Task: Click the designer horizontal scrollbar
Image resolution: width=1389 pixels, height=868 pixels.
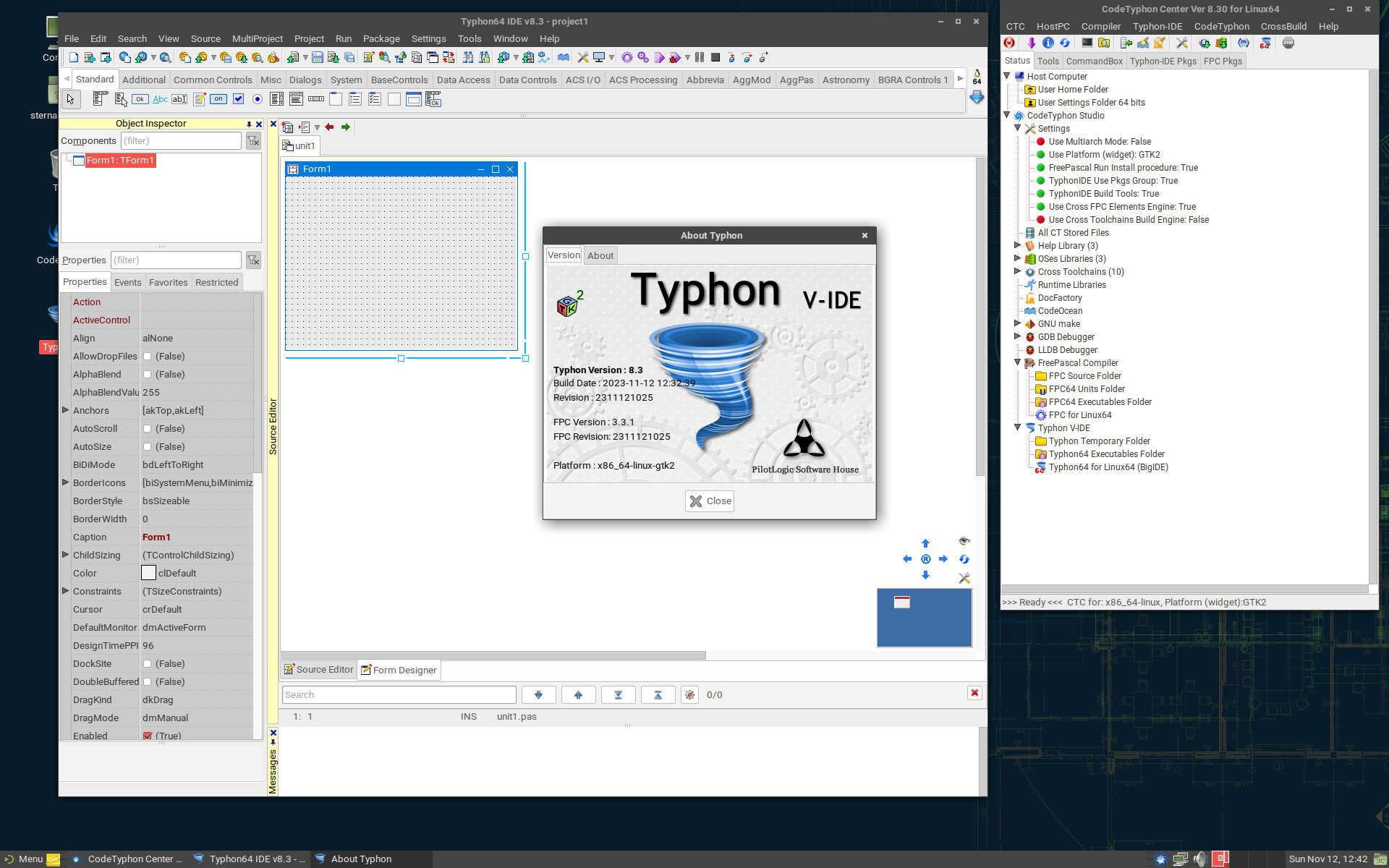Action: tap(493, 655)
